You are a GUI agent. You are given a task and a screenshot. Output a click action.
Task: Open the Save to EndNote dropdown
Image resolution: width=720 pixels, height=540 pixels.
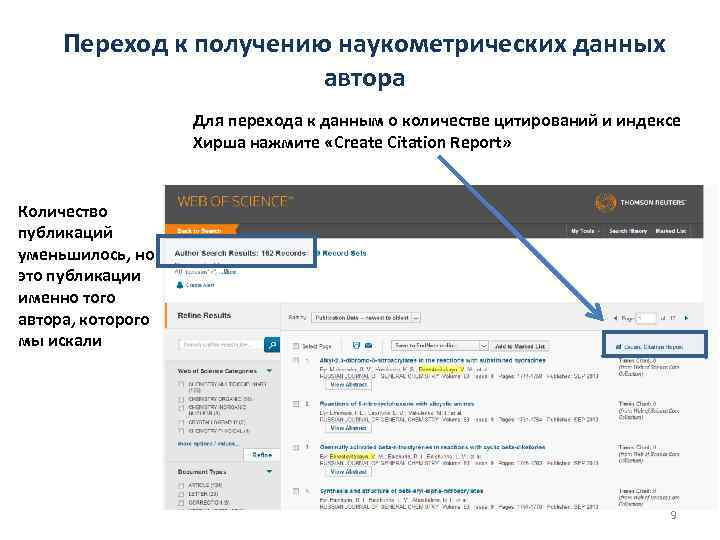[x=439, y=345]
